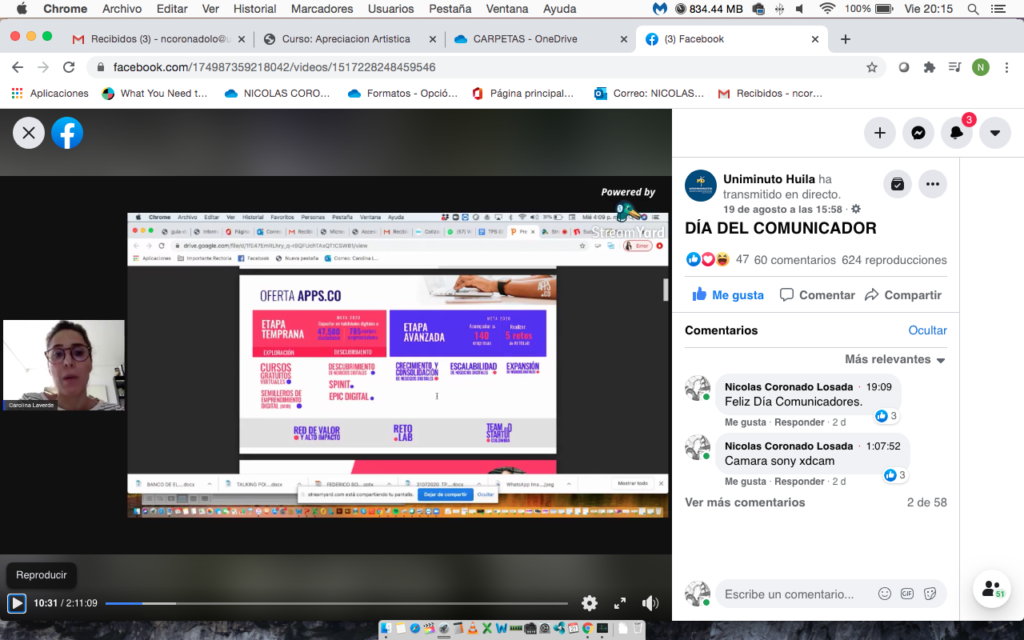Reply to the Feliz Día Comunicadores comment
The height and width of the screenshot is (640, 1024).
(799, 422)
